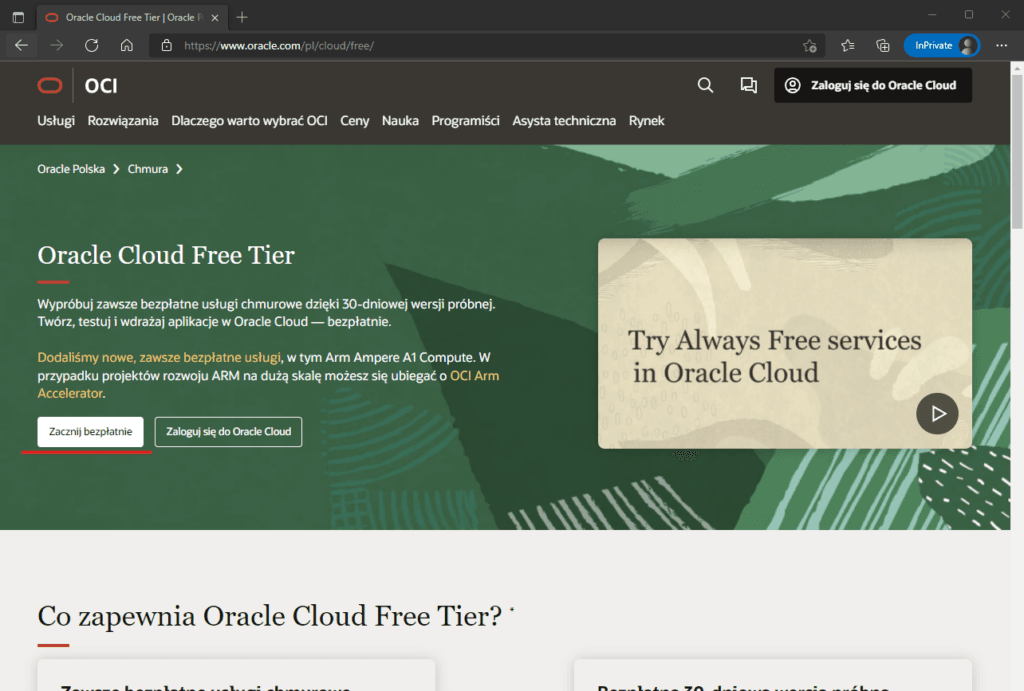Open the Ceny menu item

pos(355,121)
